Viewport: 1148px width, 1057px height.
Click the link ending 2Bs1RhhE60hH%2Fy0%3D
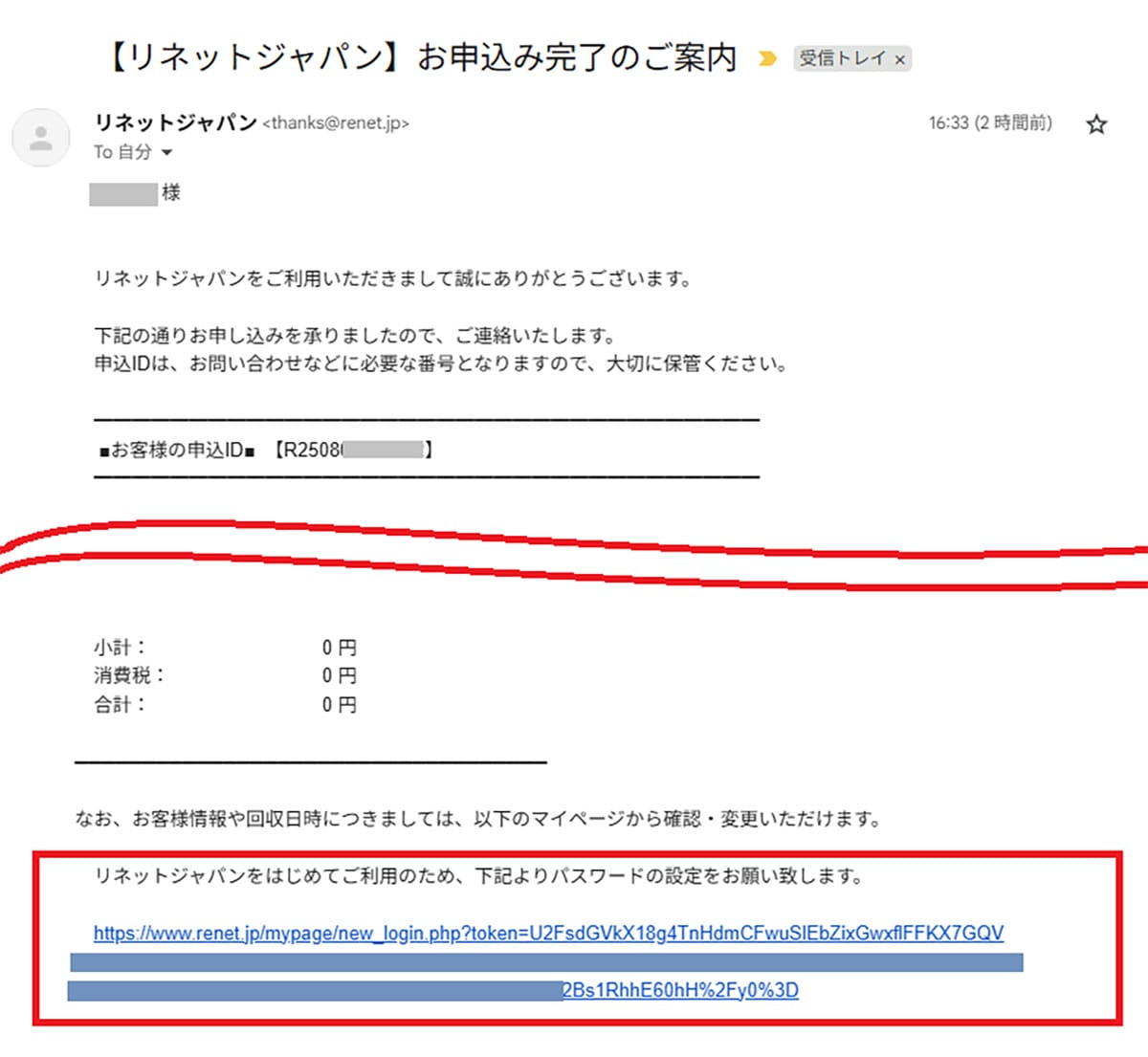tap(679, 990)
